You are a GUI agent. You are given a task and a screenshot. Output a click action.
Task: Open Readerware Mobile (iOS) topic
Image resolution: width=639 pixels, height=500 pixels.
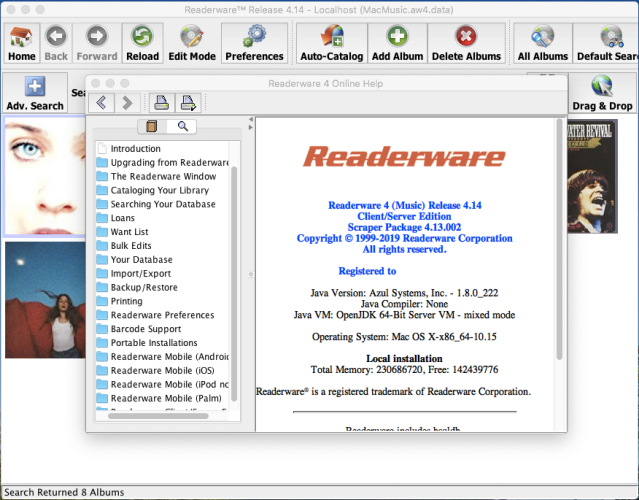(x=162, y=370)
